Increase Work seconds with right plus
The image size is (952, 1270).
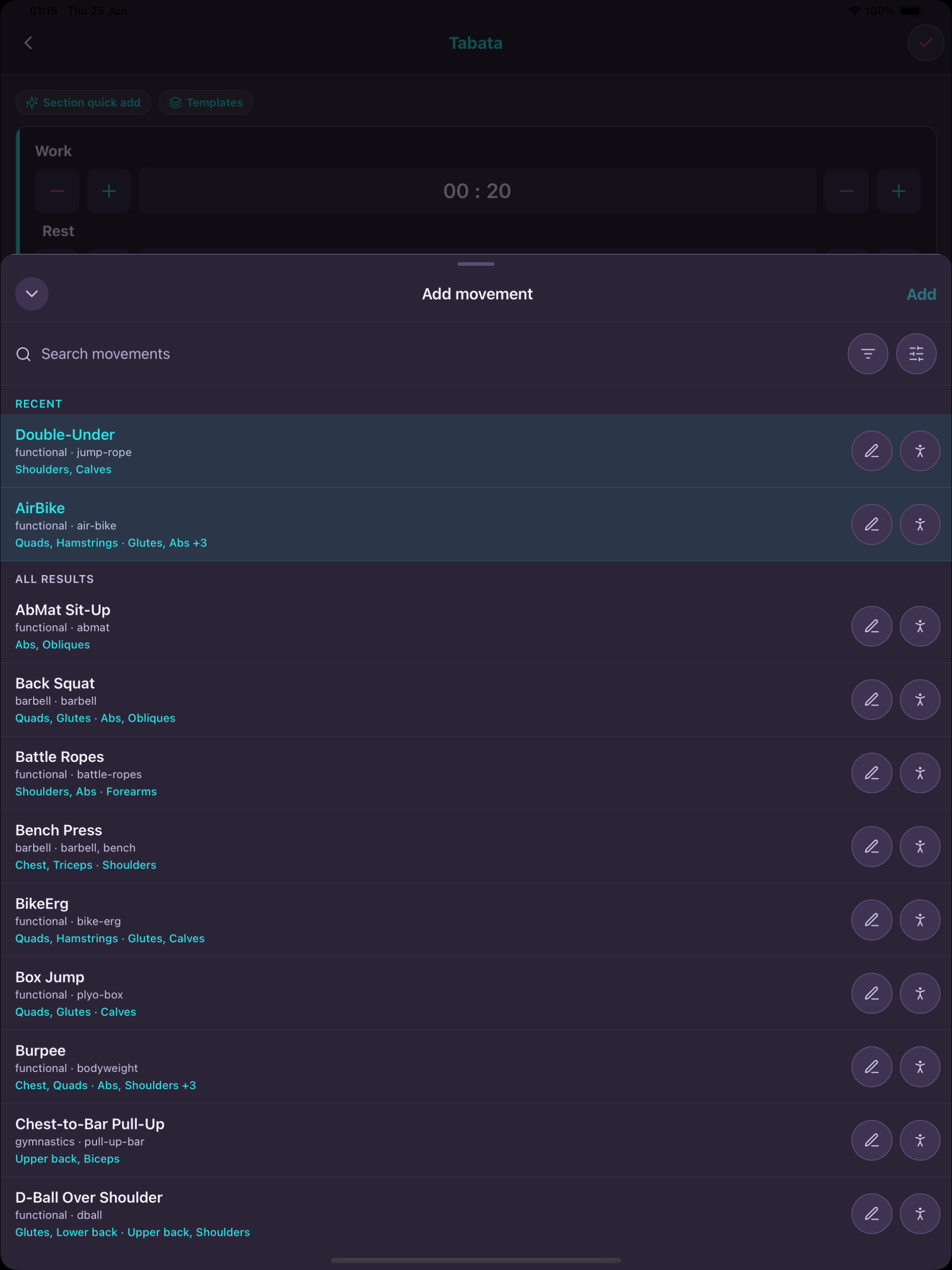tap(898, 191)
